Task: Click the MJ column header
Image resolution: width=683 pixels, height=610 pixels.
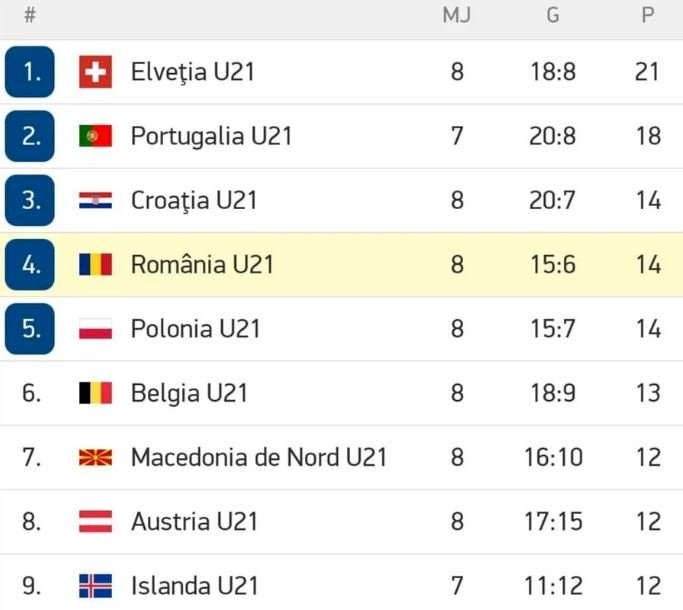Action: click(x=456, y=15)
